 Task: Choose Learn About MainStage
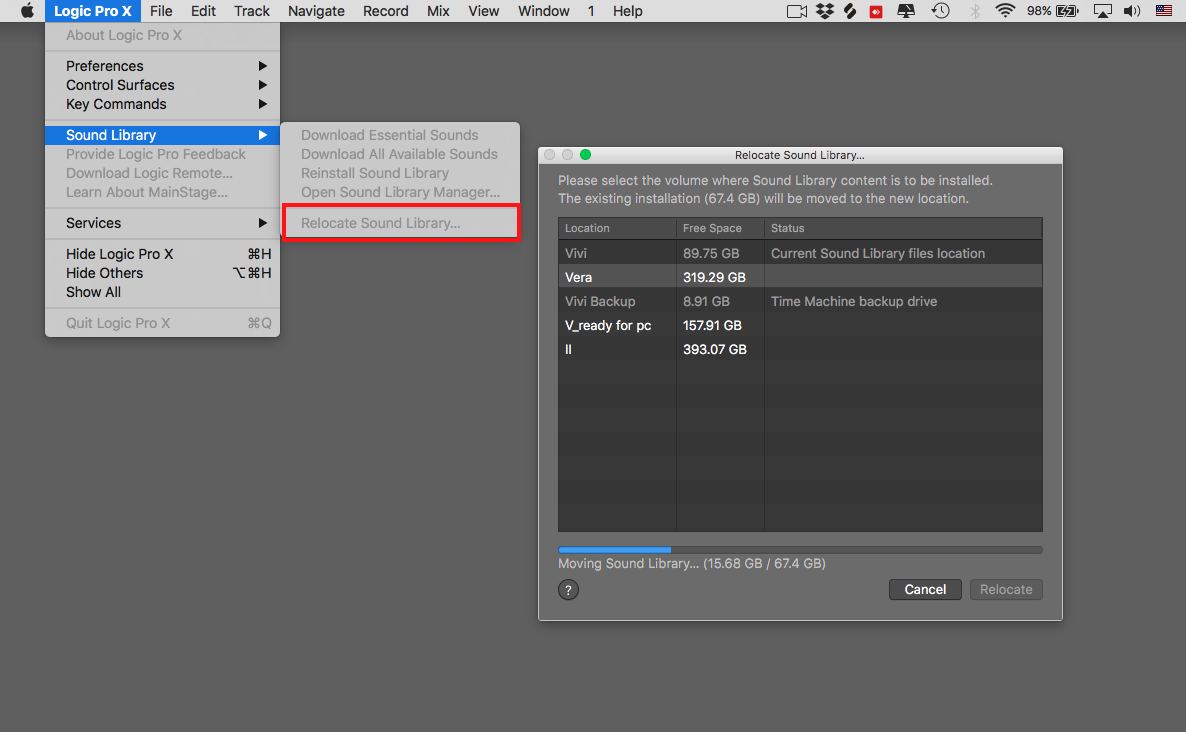(162, 192)
